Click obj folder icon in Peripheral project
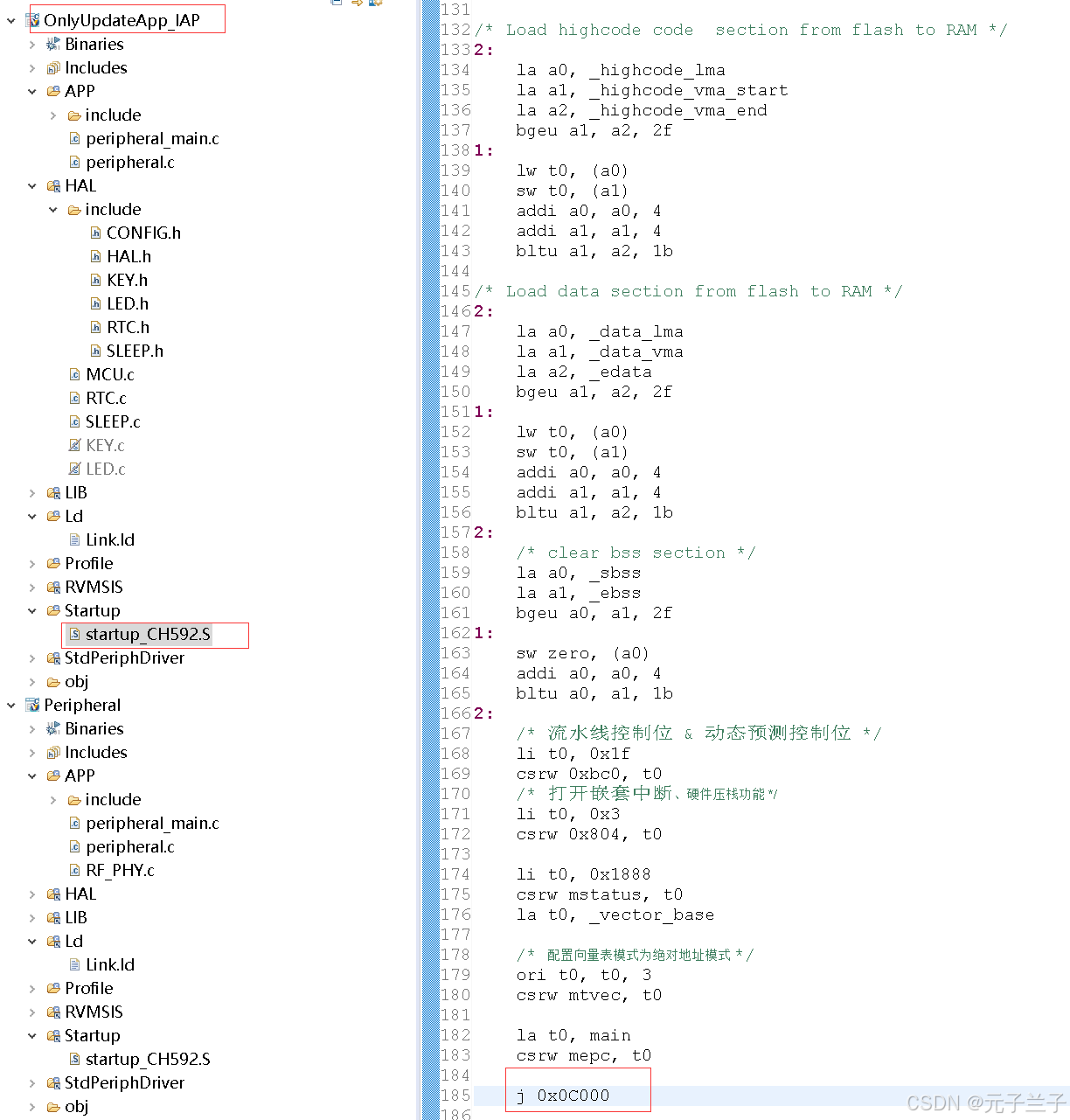 click(x=53, y=1106)
